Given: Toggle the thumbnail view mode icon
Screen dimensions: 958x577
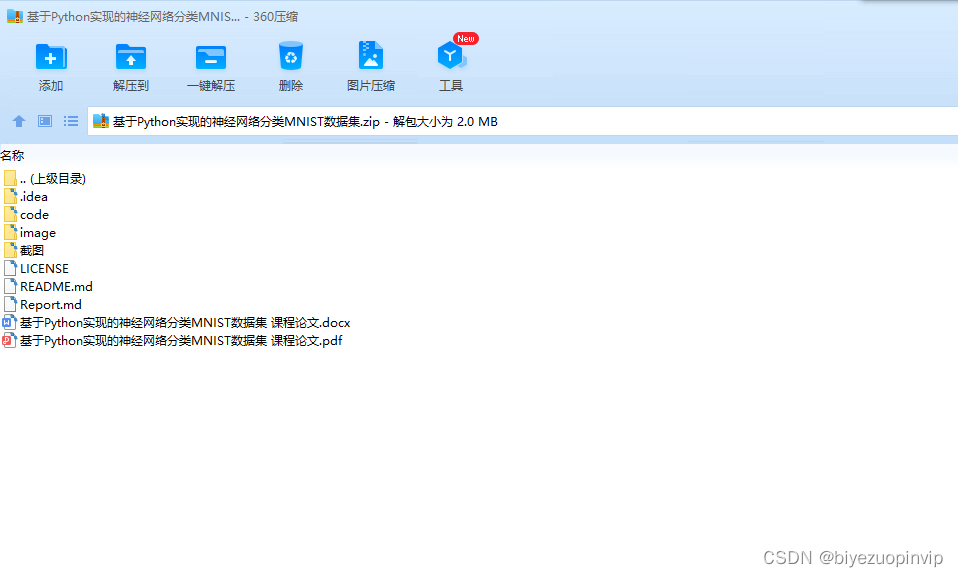Looking at the screenshot, I should coord(44,120).
